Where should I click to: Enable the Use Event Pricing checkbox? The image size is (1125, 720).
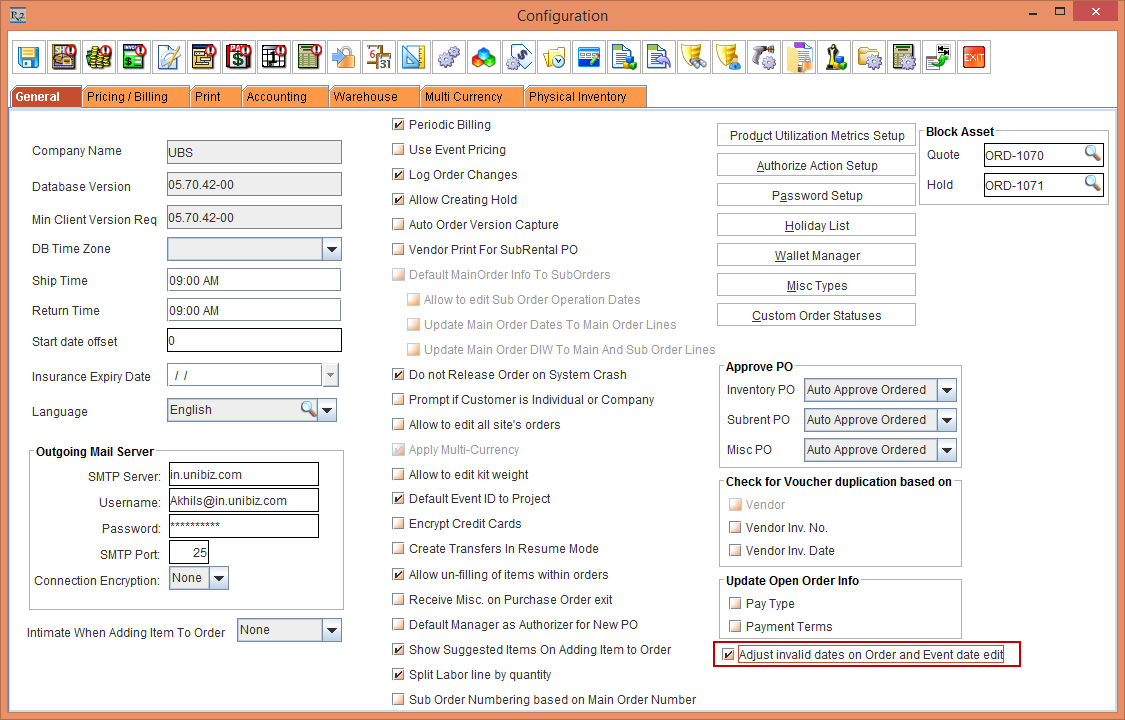399,150
